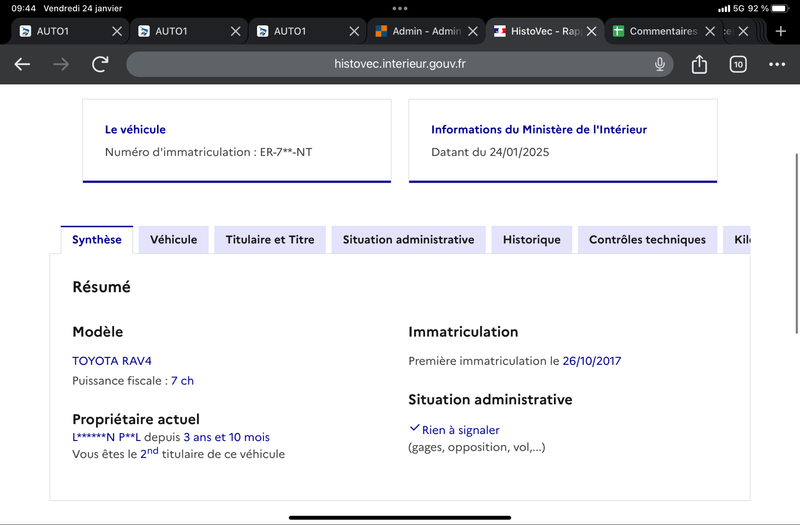This screenshot has width=800, height=525.
Task: Click the Propriétaire actuel heading
Action: [x=136, y=419]
